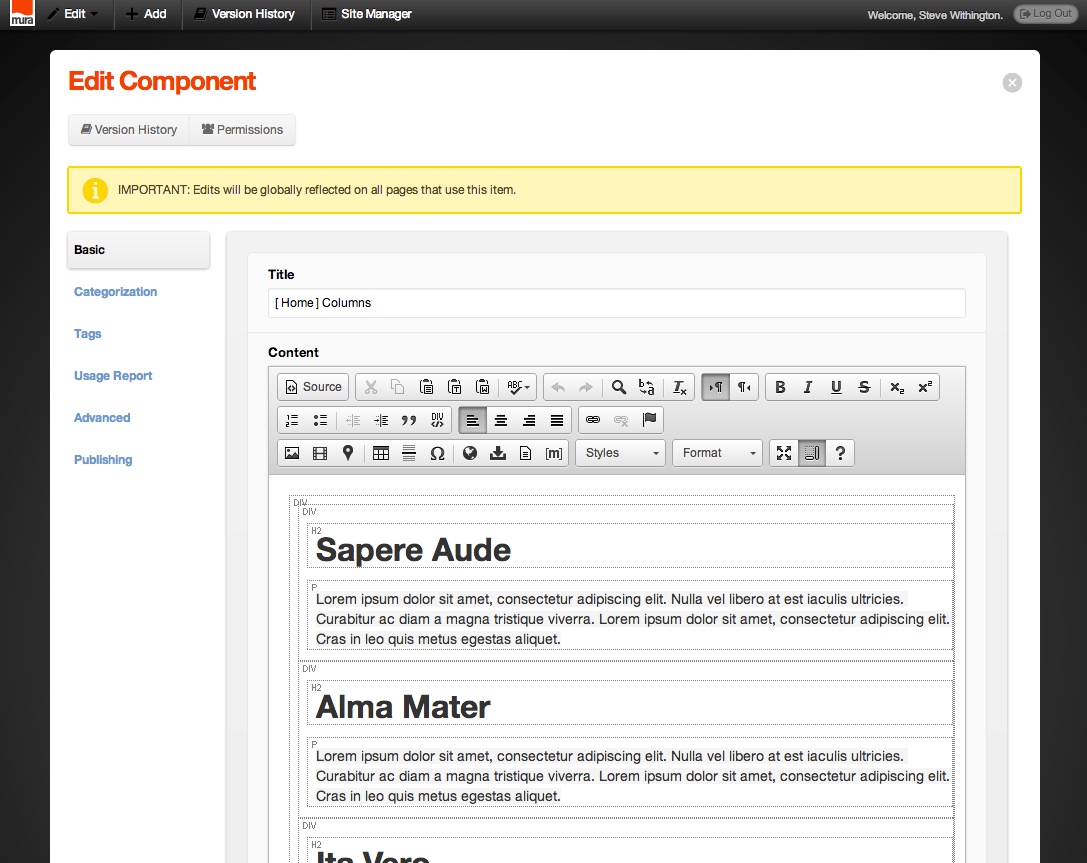Screen dimensions: 1087x863
Task: Click the Cut scissors icon
Action: tap(371, 387)
